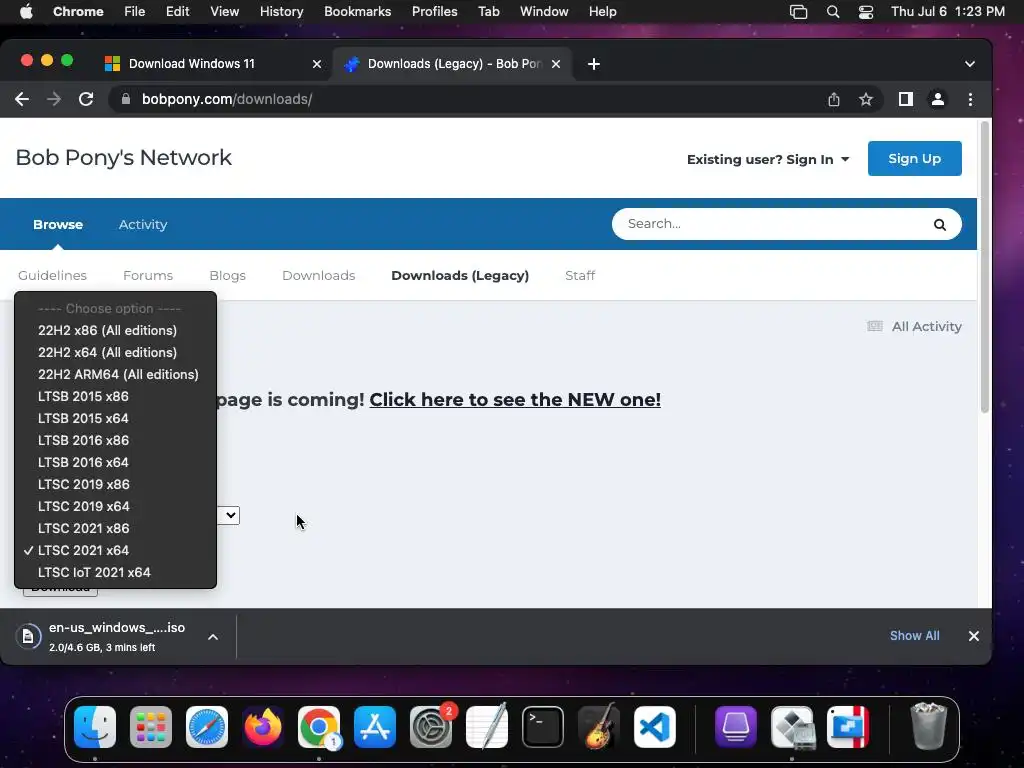Open the Browse nav tab
This screenshot has width=1024, height=768.
[x=58, y=225]
